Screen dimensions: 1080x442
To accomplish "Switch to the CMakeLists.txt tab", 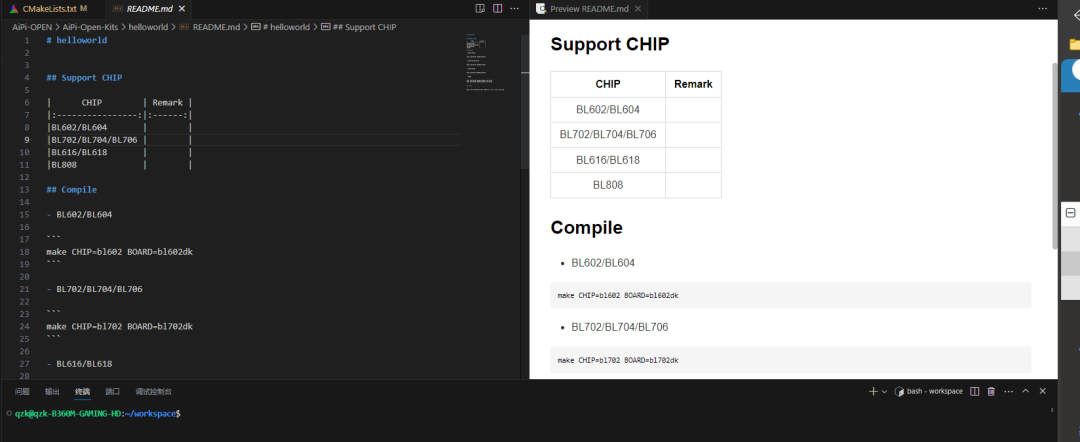I will tap(48, 9).
